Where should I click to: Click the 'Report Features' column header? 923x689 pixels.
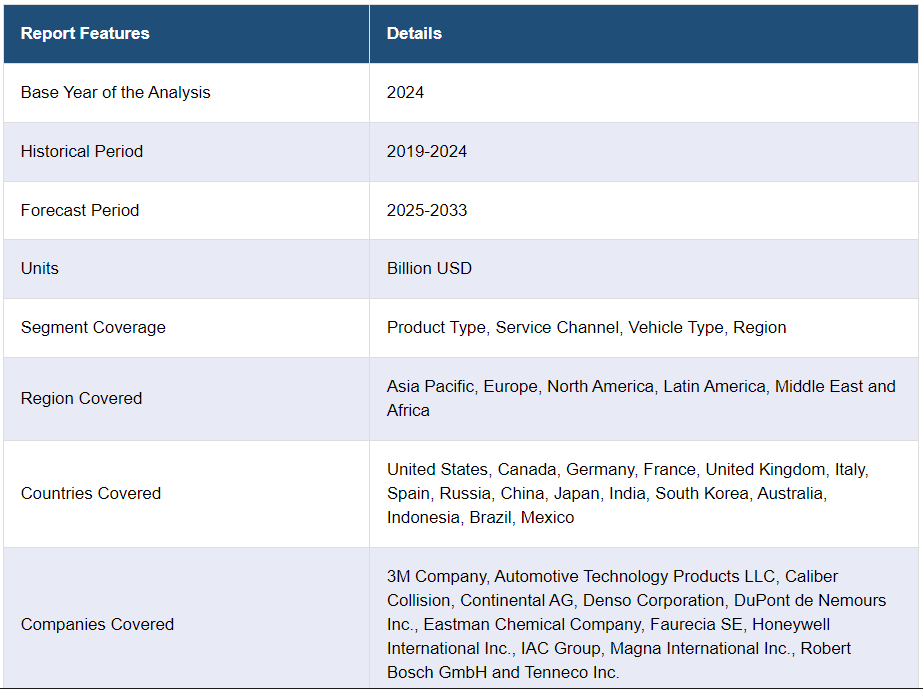click(85, 33)
